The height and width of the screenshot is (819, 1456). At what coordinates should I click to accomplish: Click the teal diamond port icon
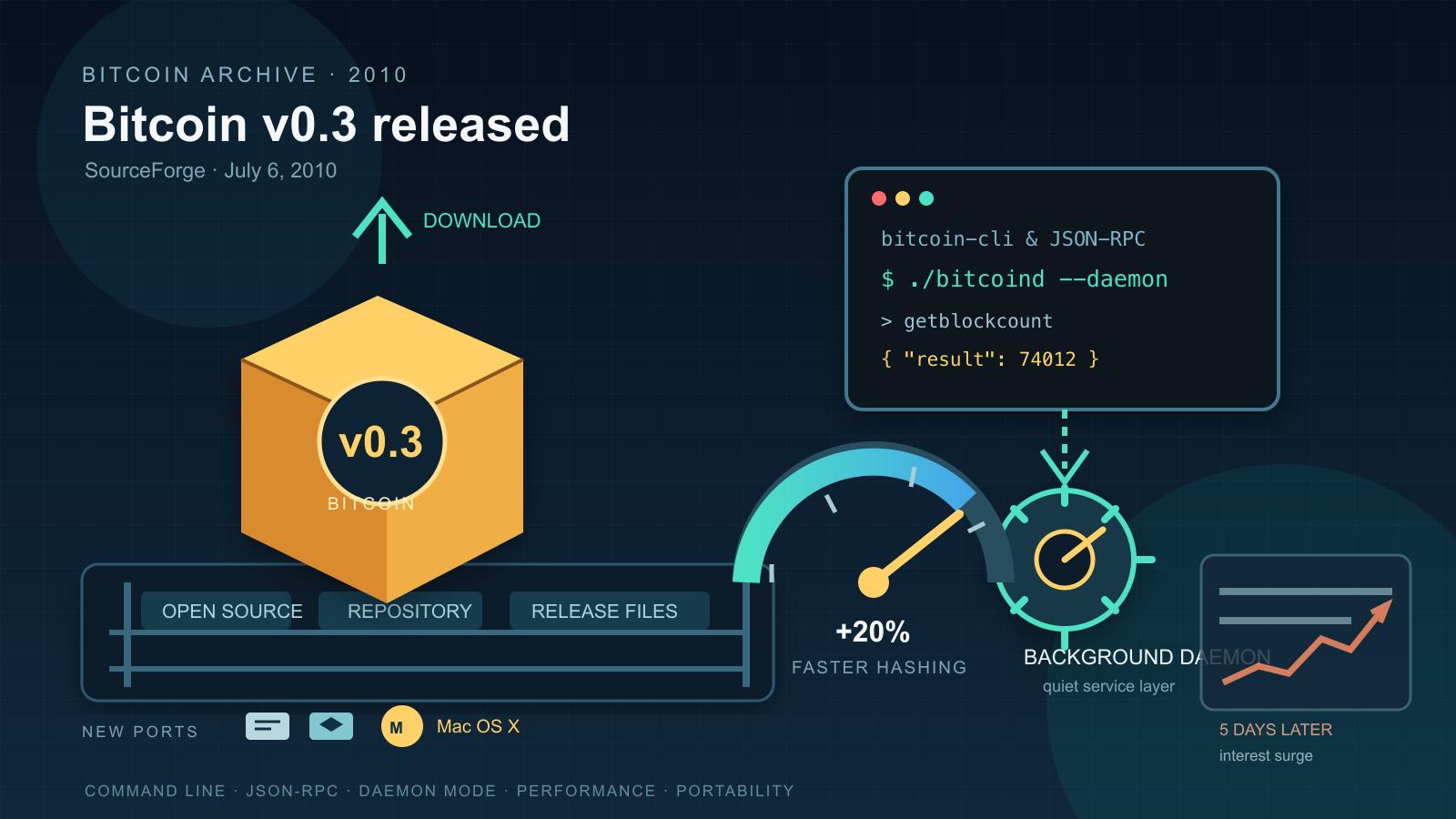tap(331, 726)
